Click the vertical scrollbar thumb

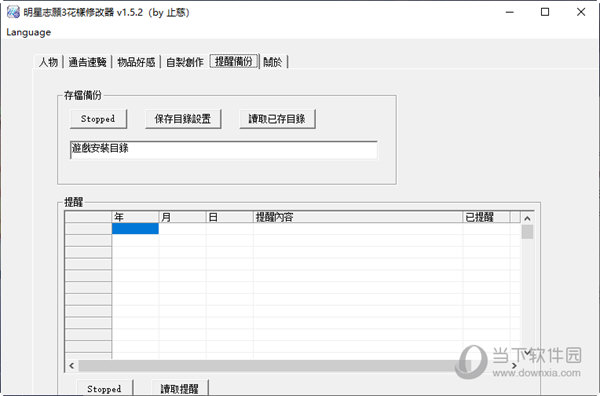tap(527, 232)
